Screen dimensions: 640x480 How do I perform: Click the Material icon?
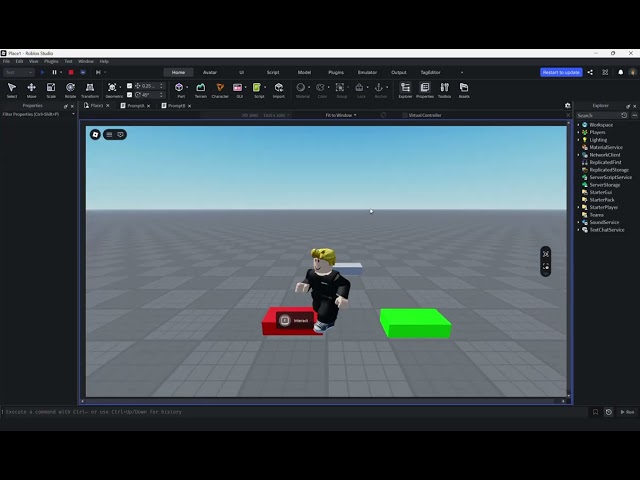tap(301, 87)
